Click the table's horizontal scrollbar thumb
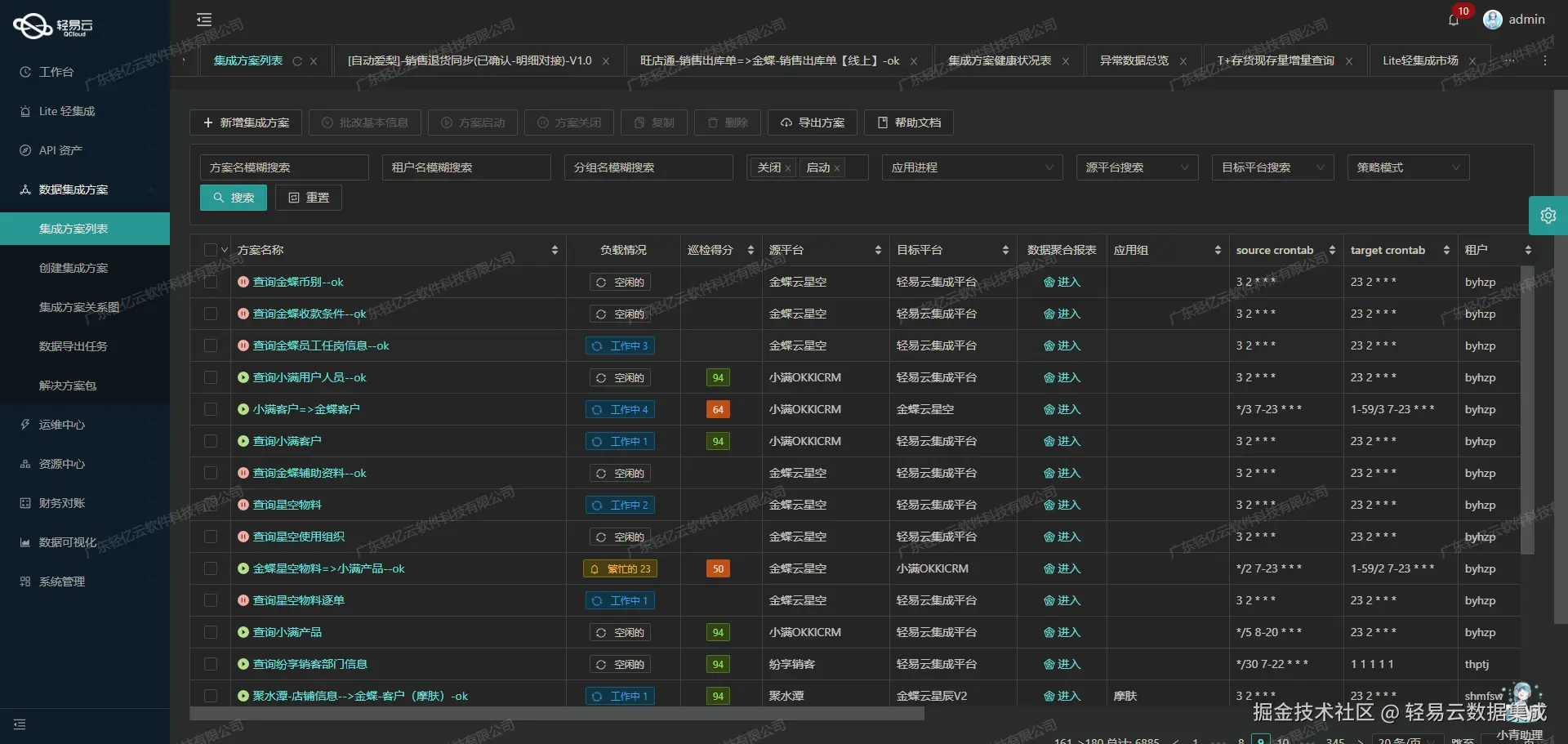This screenshot has height=744, width=1568. (x=557, y=714)
